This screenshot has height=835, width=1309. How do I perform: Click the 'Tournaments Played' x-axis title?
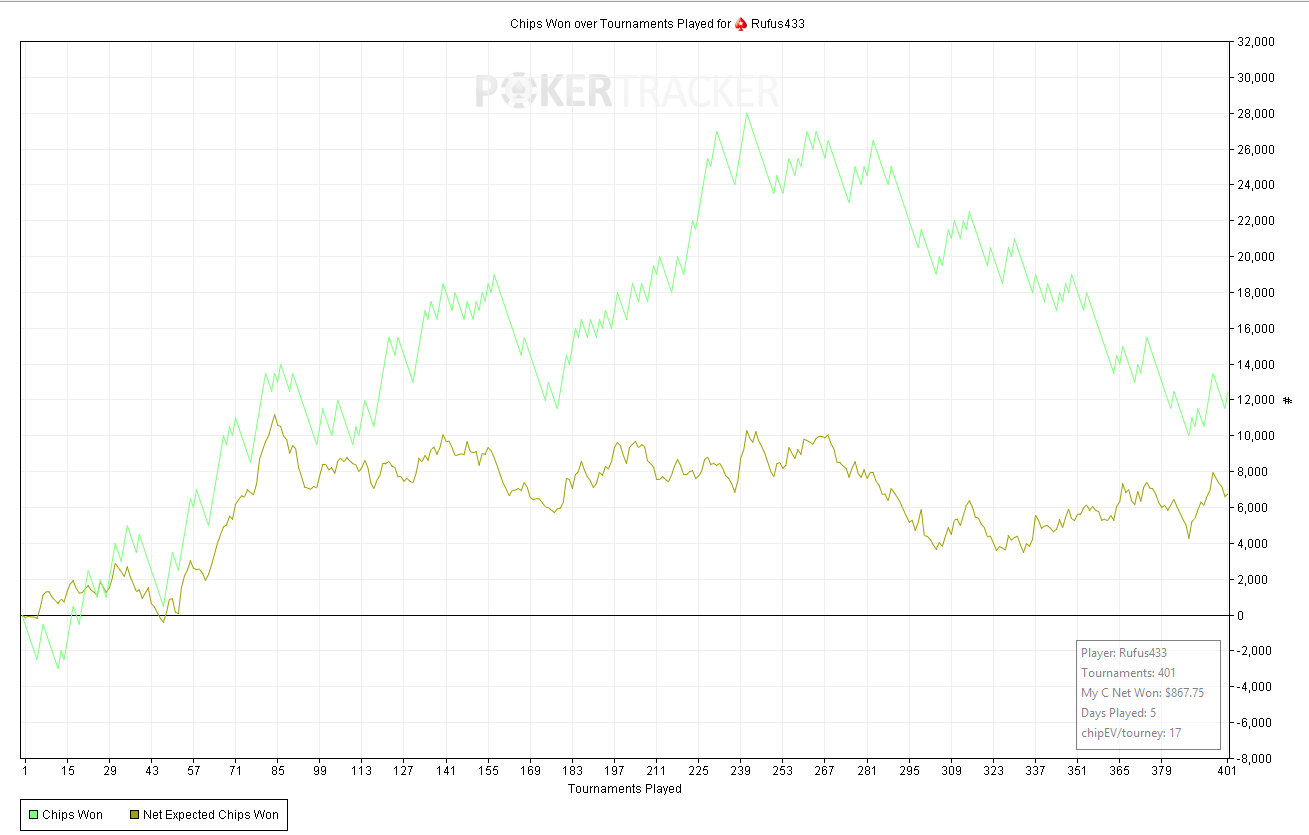pos(625,789)
